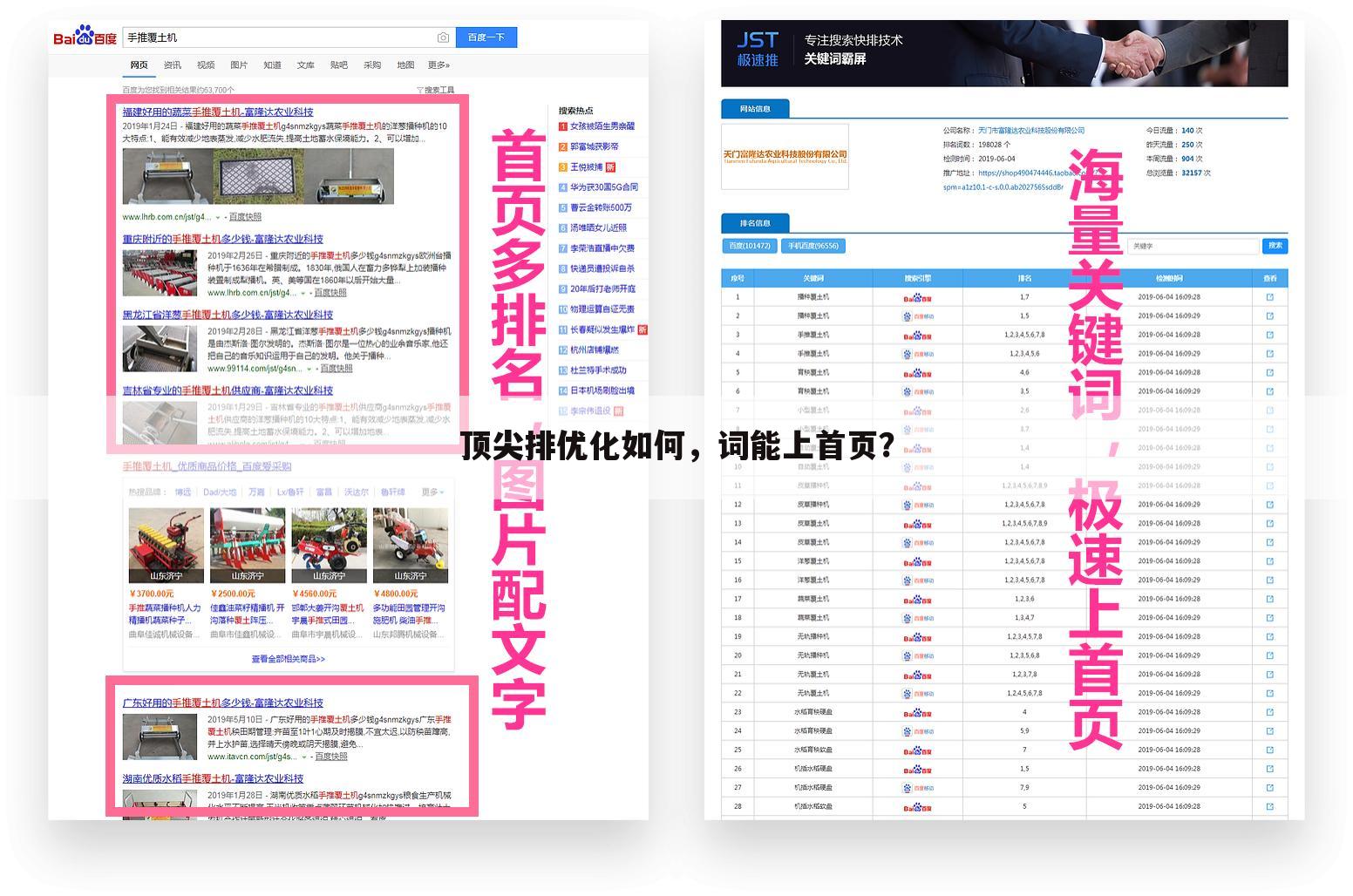Click the blue 搜索 button in JST panel

[1275, 246]
